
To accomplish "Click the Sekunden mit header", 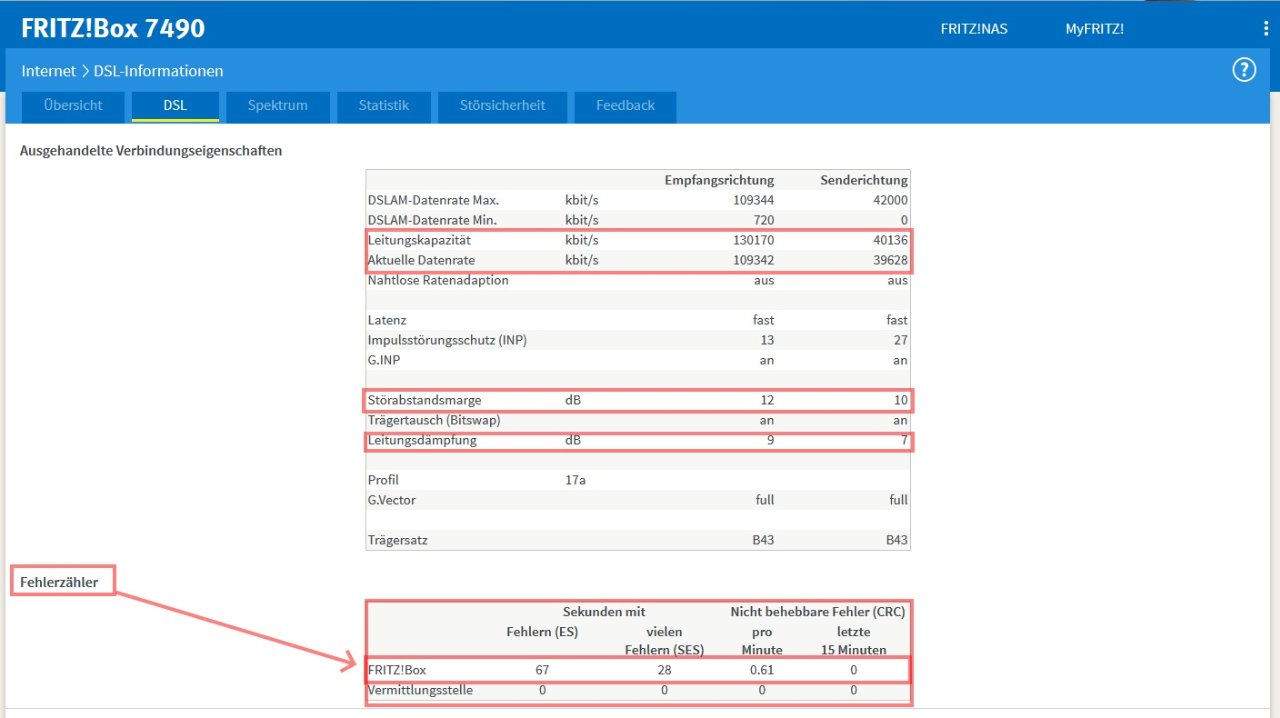I will coord(604,612).
